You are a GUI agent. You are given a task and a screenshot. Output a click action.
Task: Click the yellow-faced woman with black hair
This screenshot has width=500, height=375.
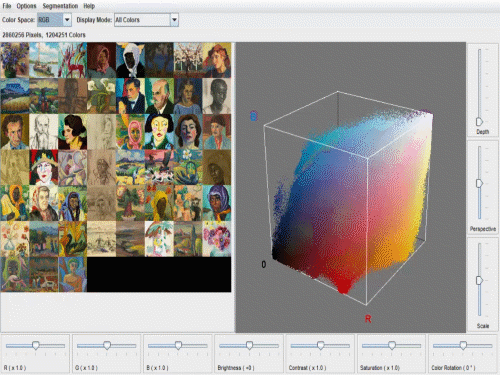[159, 132]
